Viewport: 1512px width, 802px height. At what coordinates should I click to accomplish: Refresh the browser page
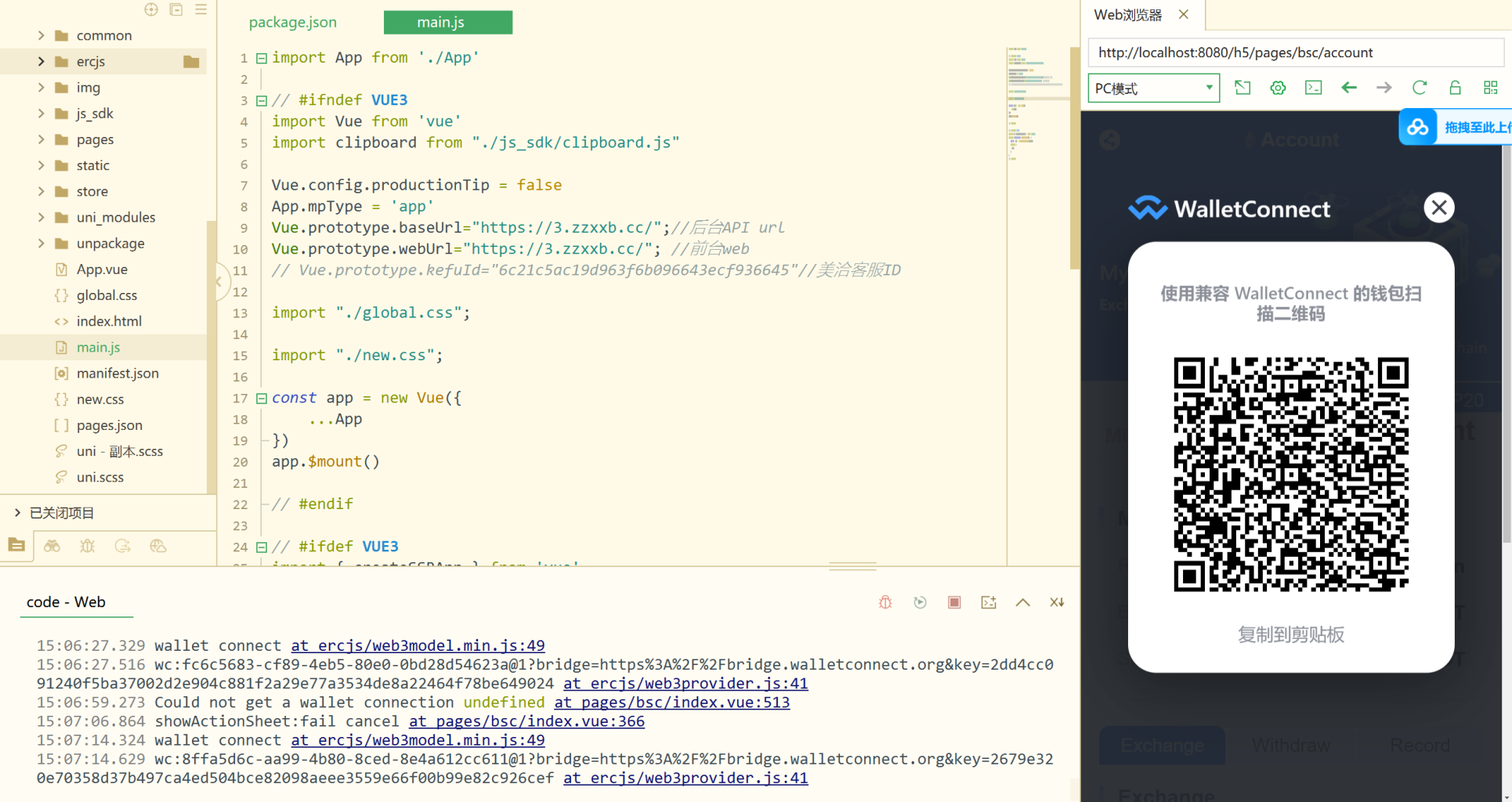click(1419, 88)
